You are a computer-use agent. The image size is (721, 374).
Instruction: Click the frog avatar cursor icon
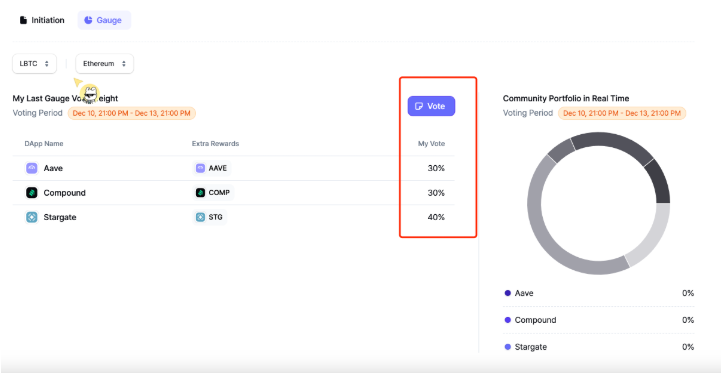pos(90,94)
